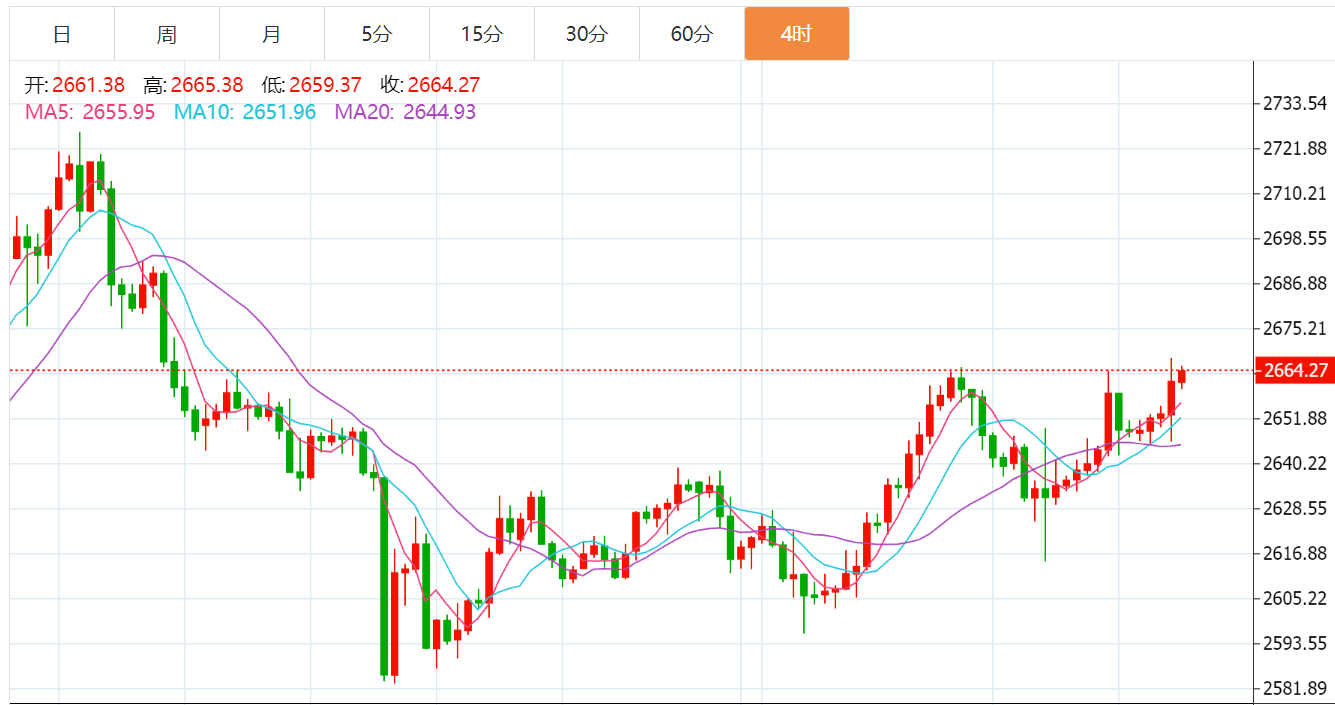Click the 2733.54 price axis label
The height and width of the screenshot is (705, 1335).
(x=1295, y=104)
